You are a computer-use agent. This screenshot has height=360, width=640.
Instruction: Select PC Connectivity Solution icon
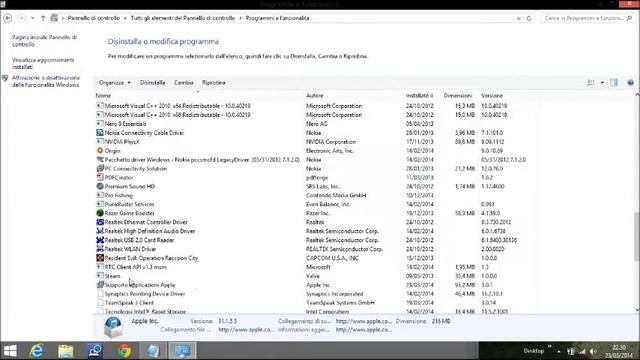pos(100,168)
